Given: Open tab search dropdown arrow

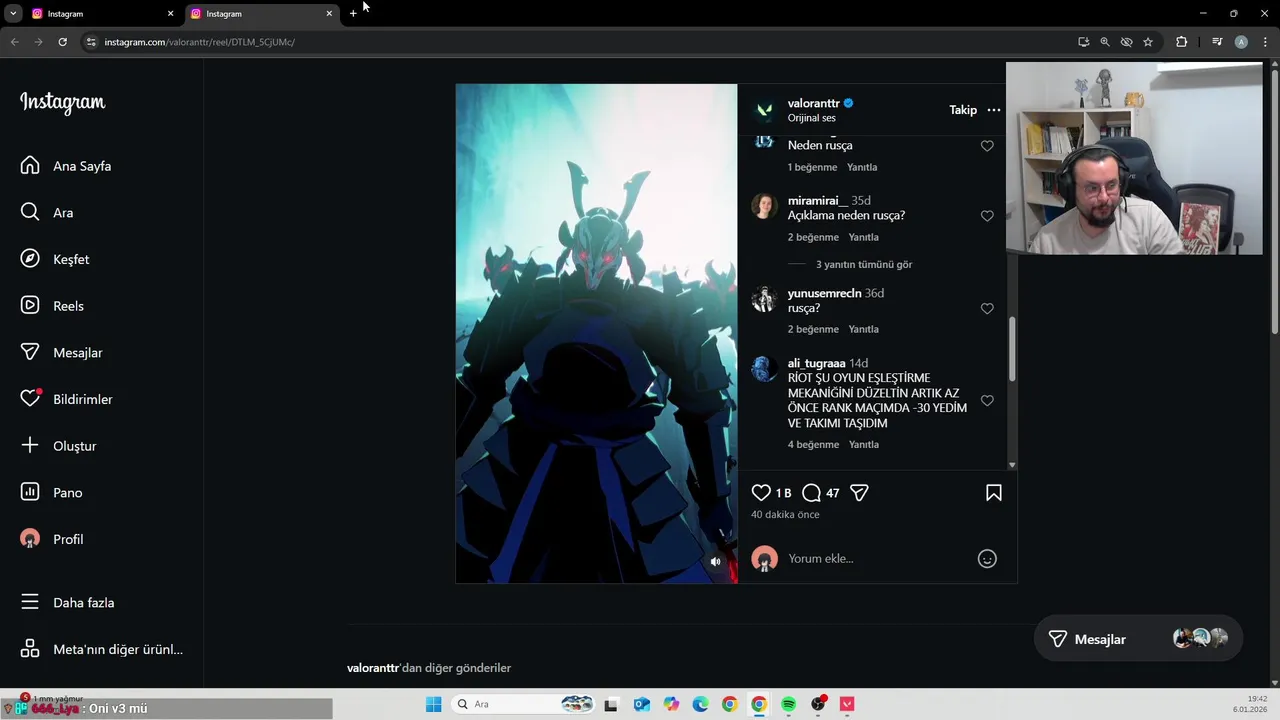Looking at the screenshot, I should pyautogui.click(x=12, y=14).
